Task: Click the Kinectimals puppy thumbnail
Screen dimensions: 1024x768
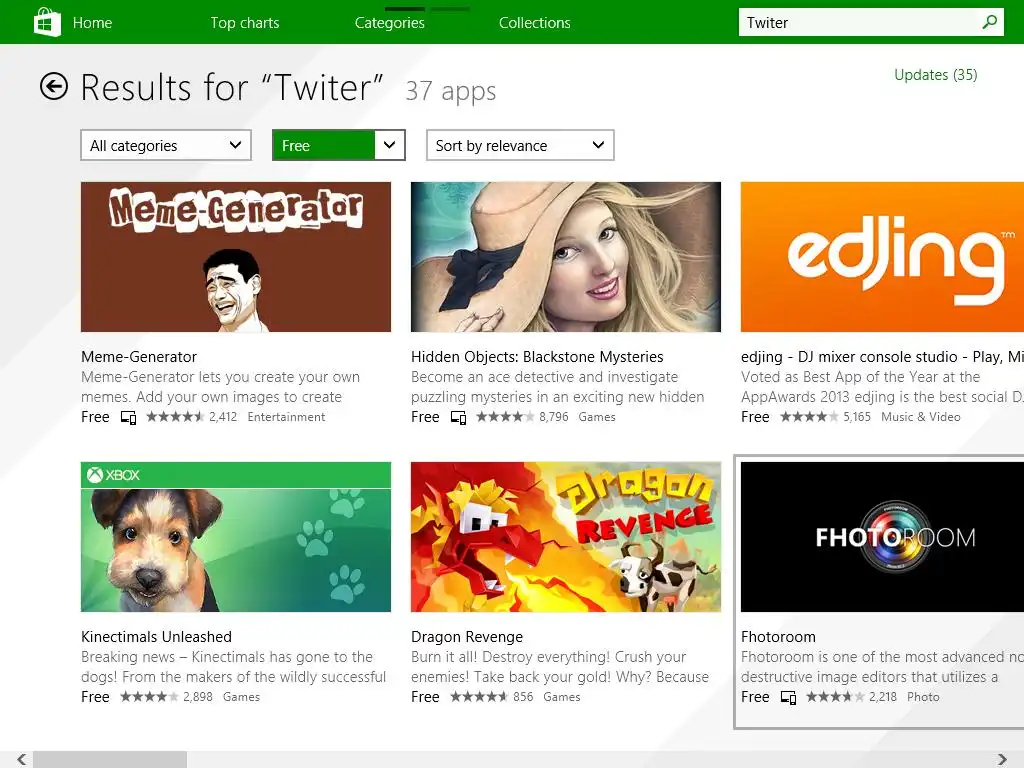Action: 236,537
